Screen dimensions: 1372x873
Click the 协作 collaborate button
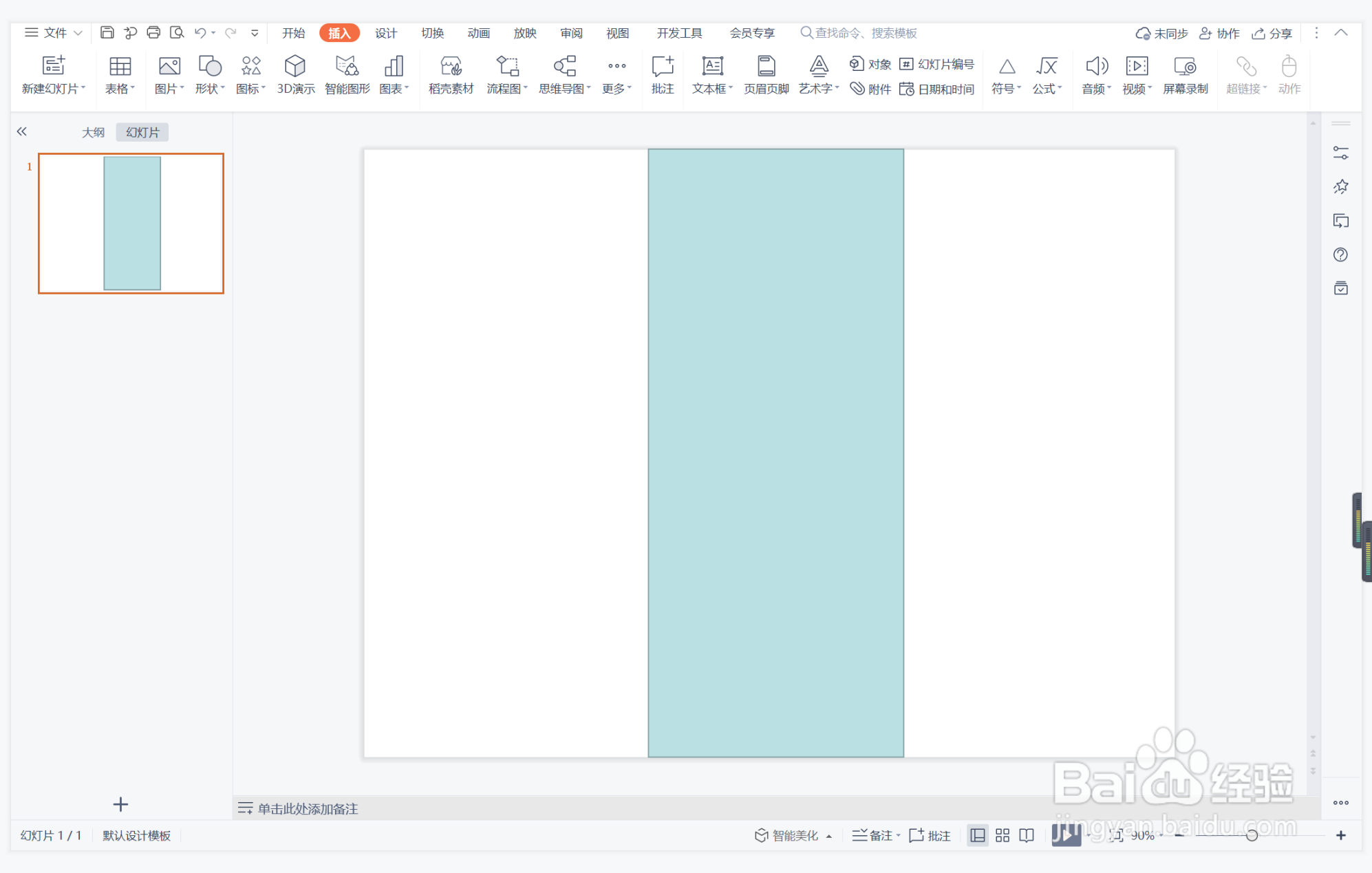coord(1219,33)
